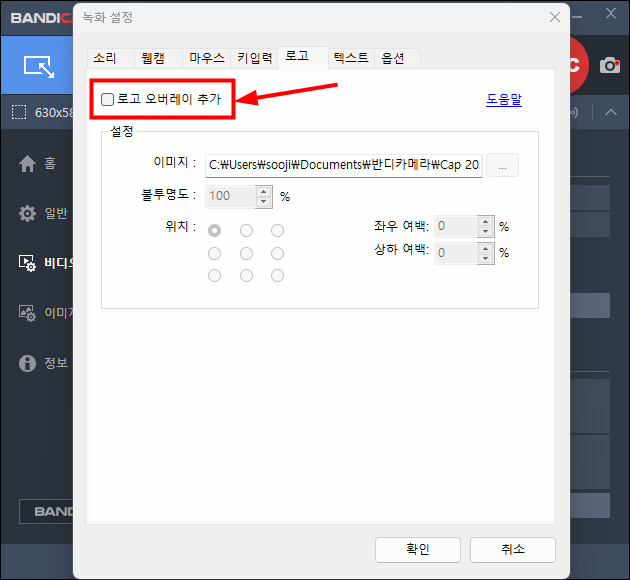Increase the 불투명도 opacity value
This screenshot has height=580, width=630.
tap(264, 191)
